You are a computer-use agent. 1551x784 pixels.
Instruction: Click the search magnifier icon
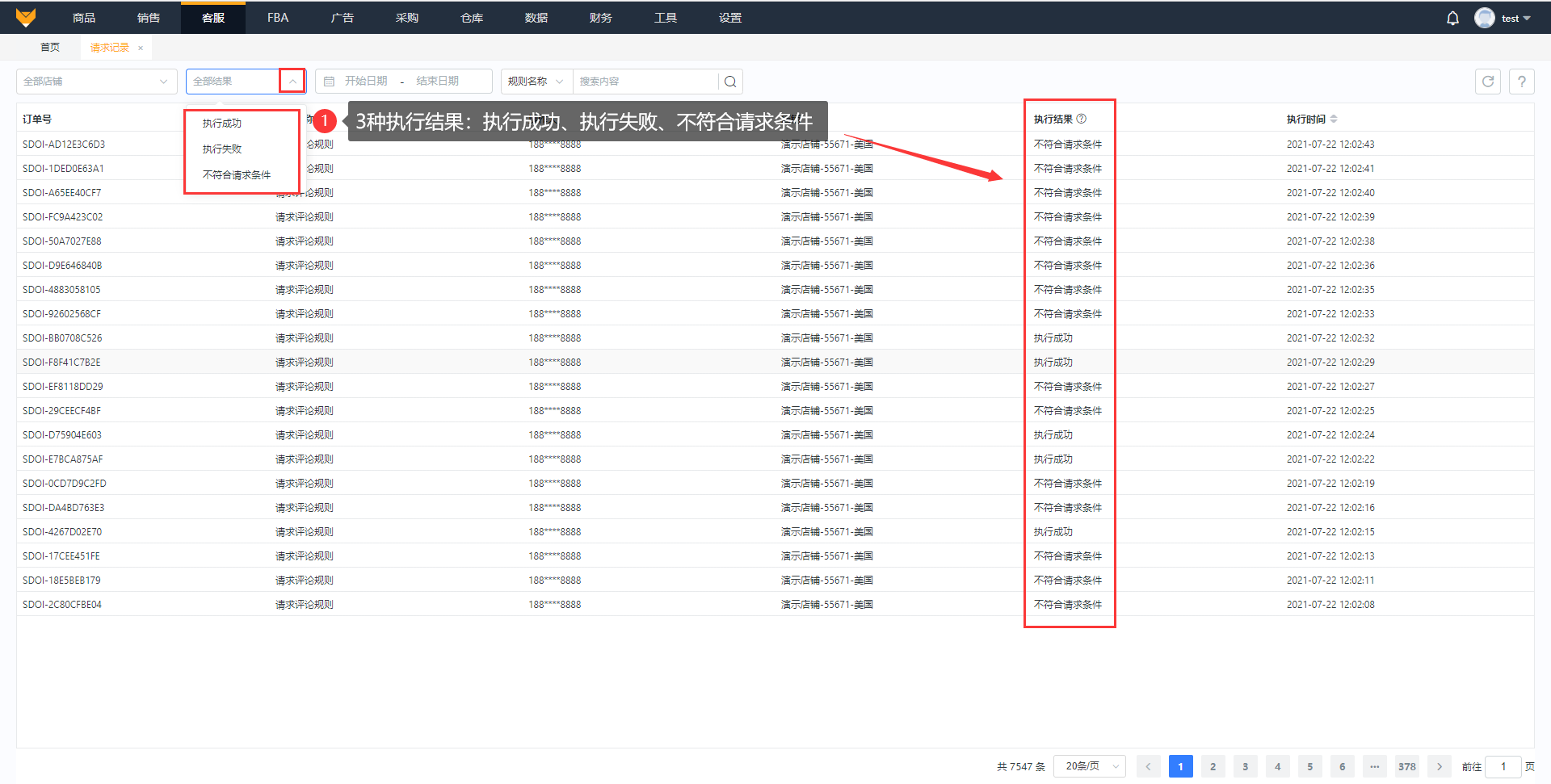tap(730, 82)
